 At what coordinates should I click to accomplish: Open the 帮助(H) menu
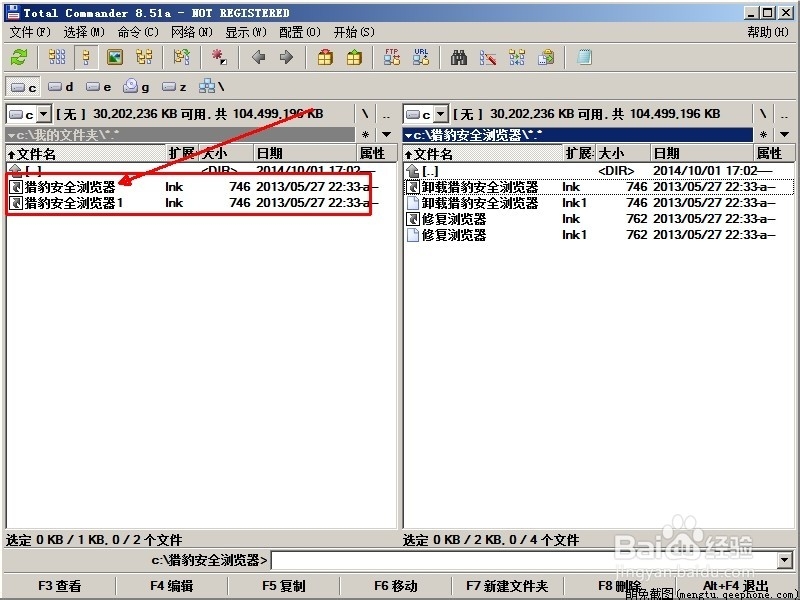pos(768,32)
